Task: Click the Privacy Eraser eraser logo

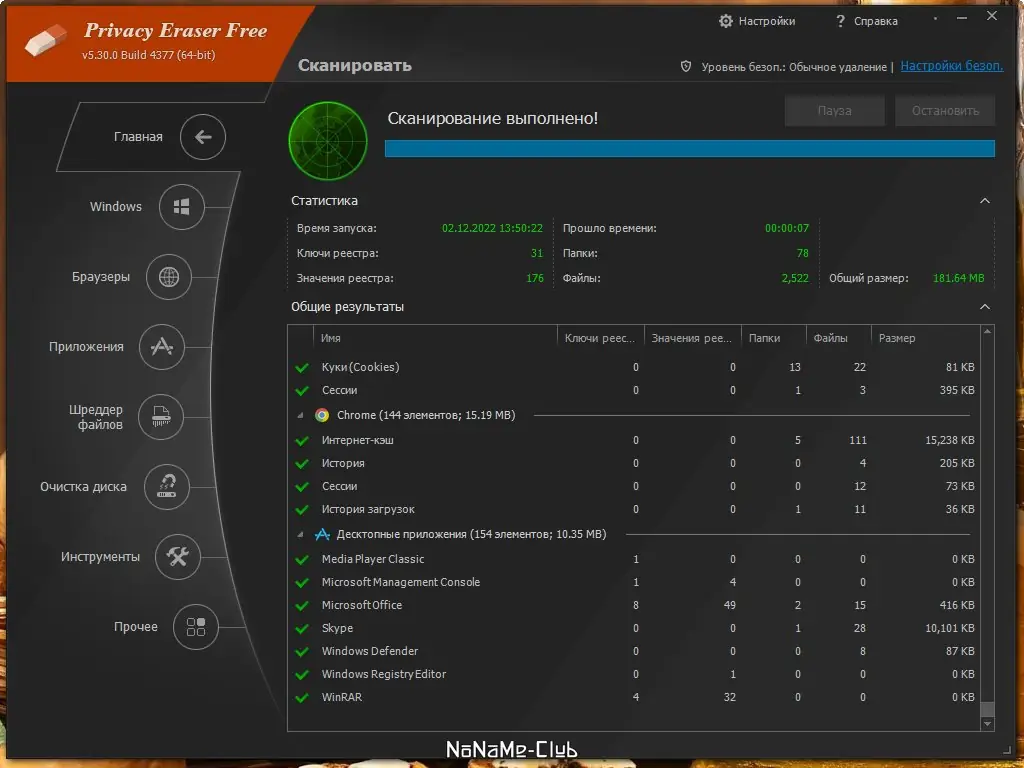Action: (x=46, y=40)
